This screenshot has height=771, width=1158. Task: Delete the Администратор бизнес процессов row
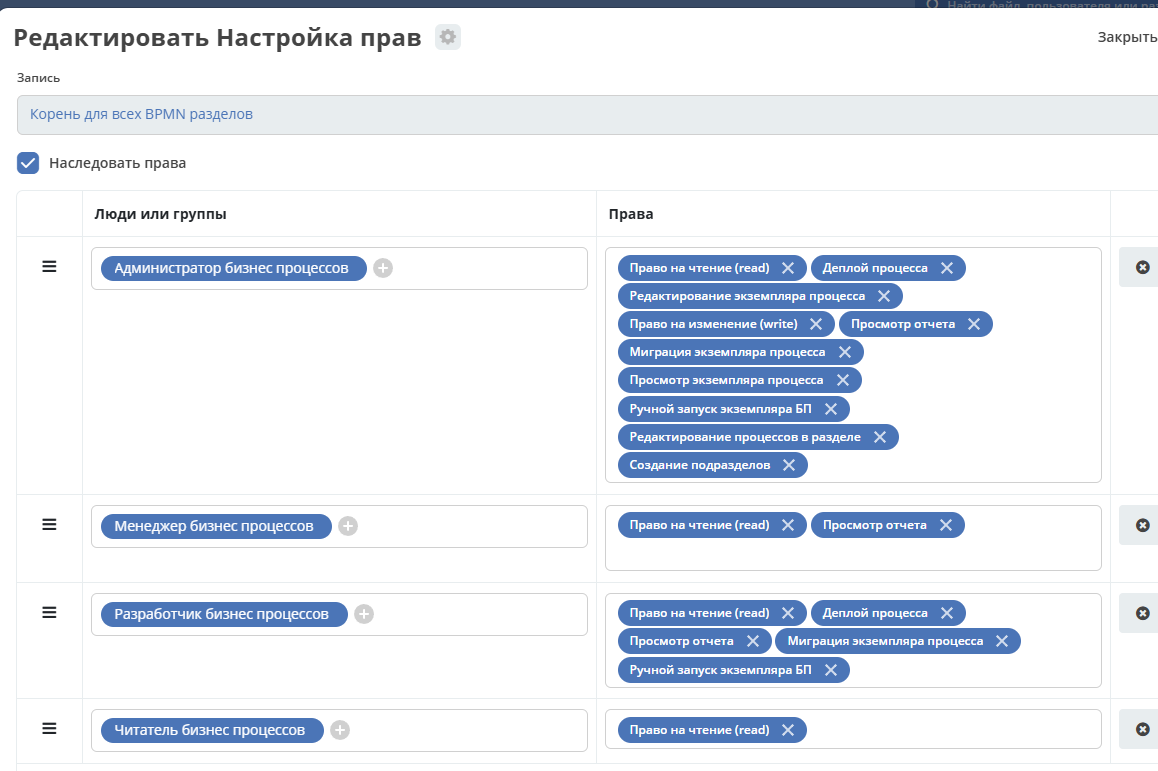tap(1143, 267)
